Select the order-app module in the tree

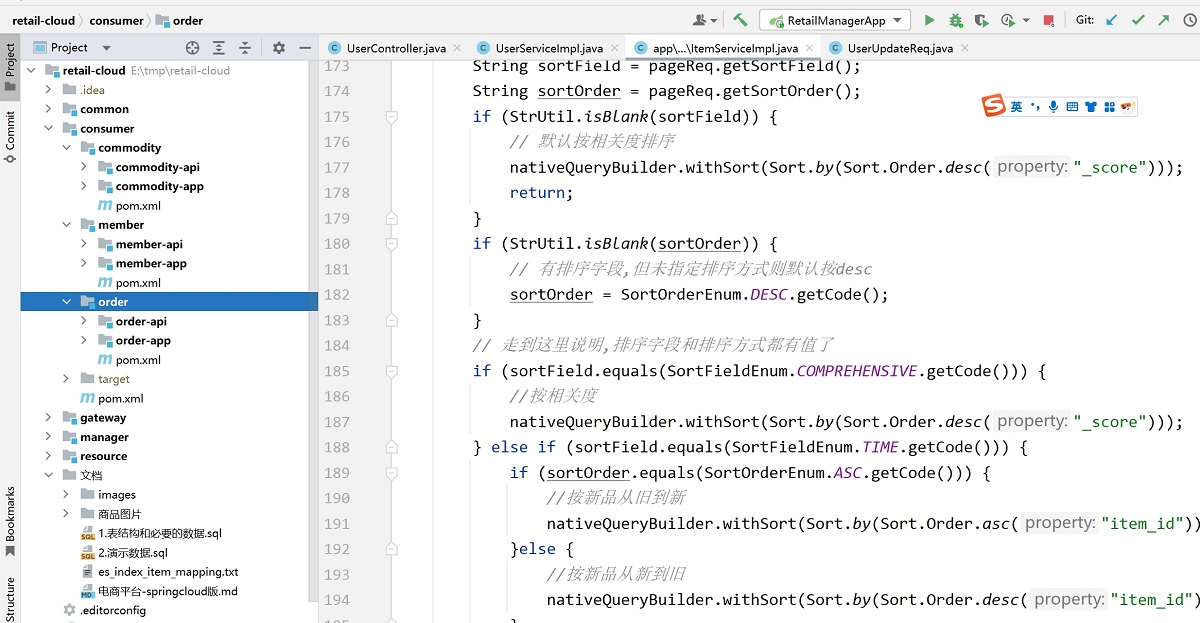pos(142,341)
